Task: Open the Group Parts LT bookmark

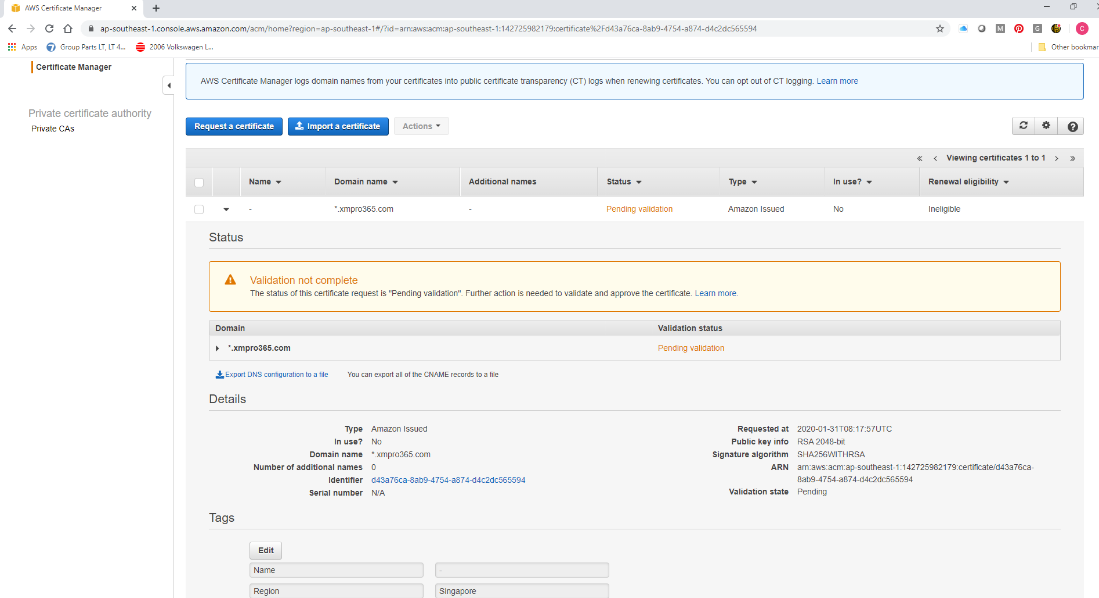Action: pos(86,47)
